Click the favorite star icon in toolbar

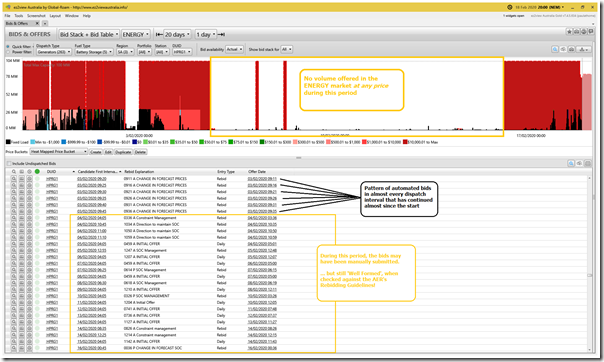click(x=569, y=32)
